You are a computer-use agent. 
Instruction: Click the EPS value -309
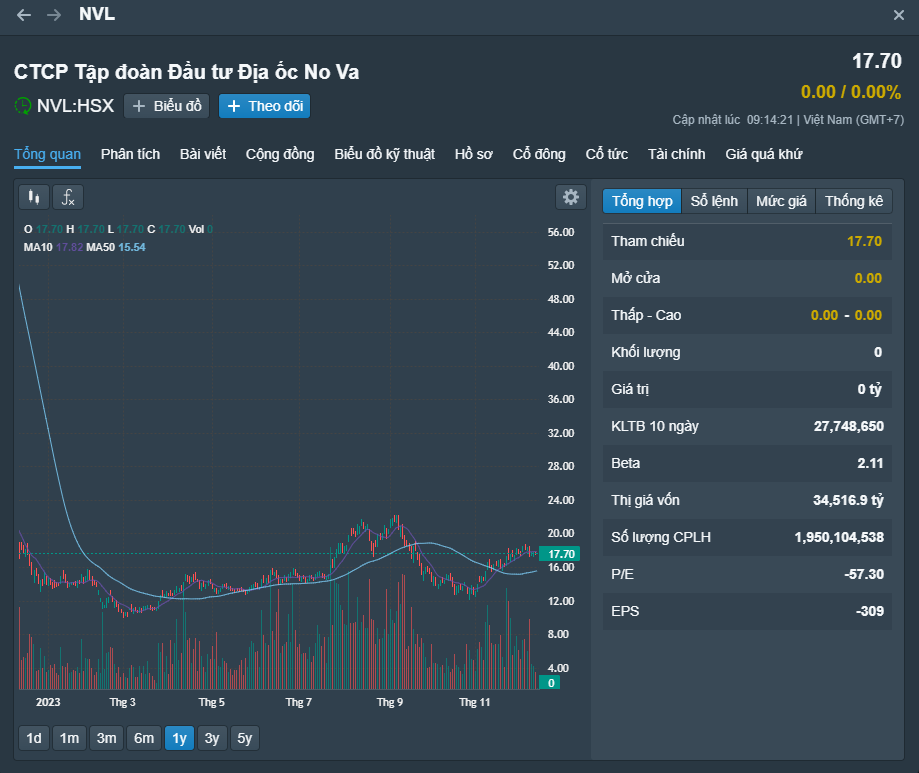click(869, 611)
